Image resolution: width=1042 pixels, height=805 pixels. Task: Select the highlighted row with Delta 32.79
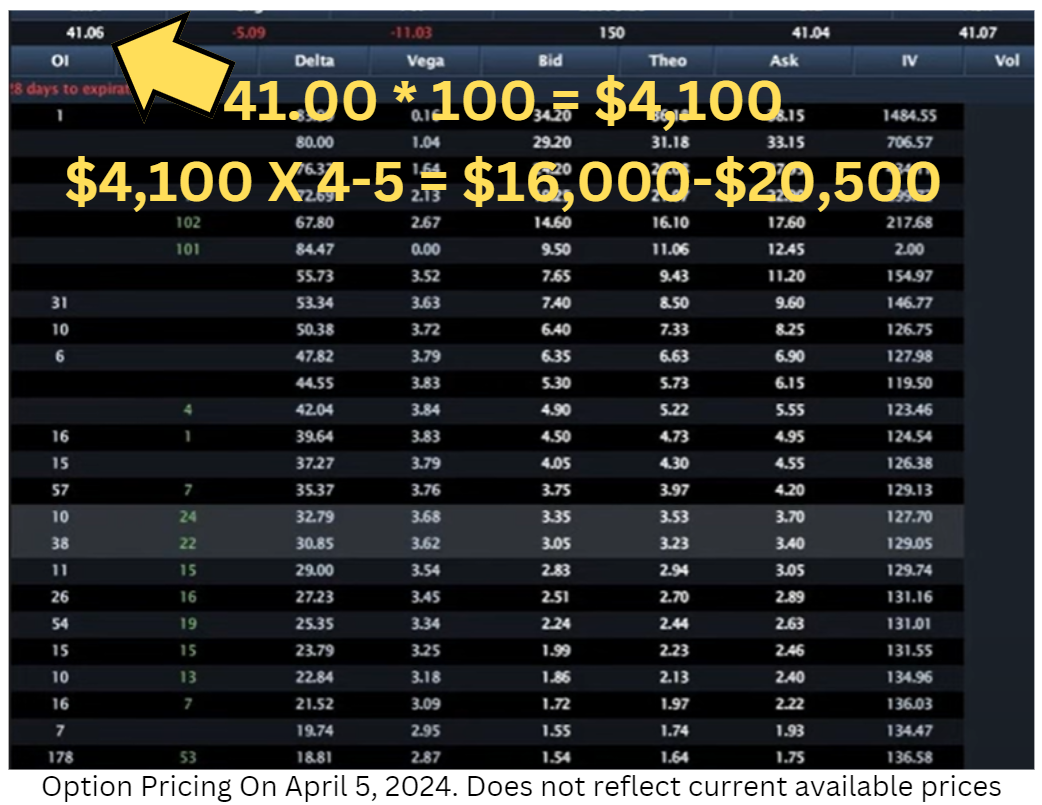313,517
